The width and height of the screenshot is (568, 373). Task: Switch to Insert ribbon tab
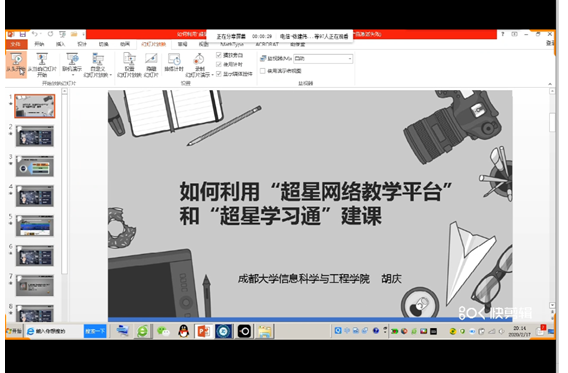(x=60, y=44)
